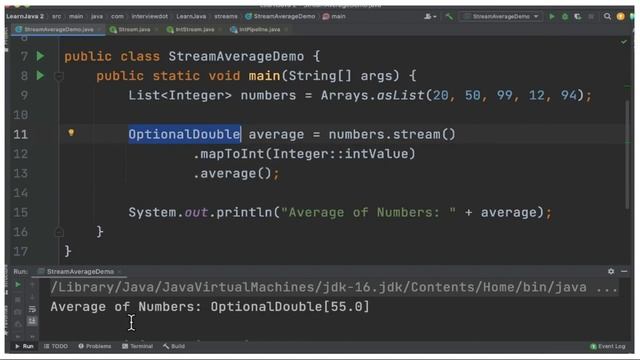640x360 pixels.
Task: Click the green inspection checkmark in editor corner
Action: coord(624,42)
